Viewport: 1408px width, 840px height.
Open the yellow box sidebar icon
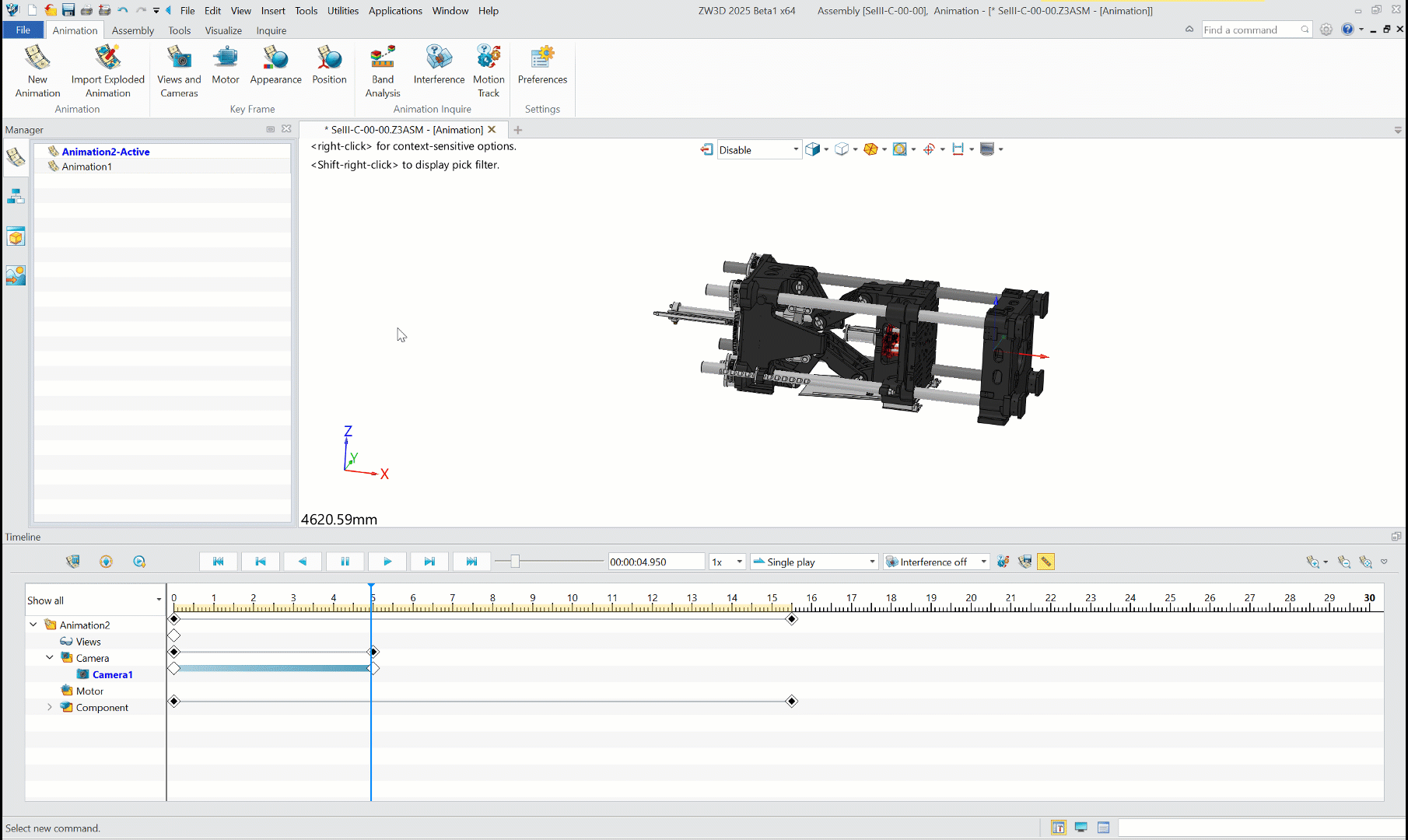coord(16,236)
